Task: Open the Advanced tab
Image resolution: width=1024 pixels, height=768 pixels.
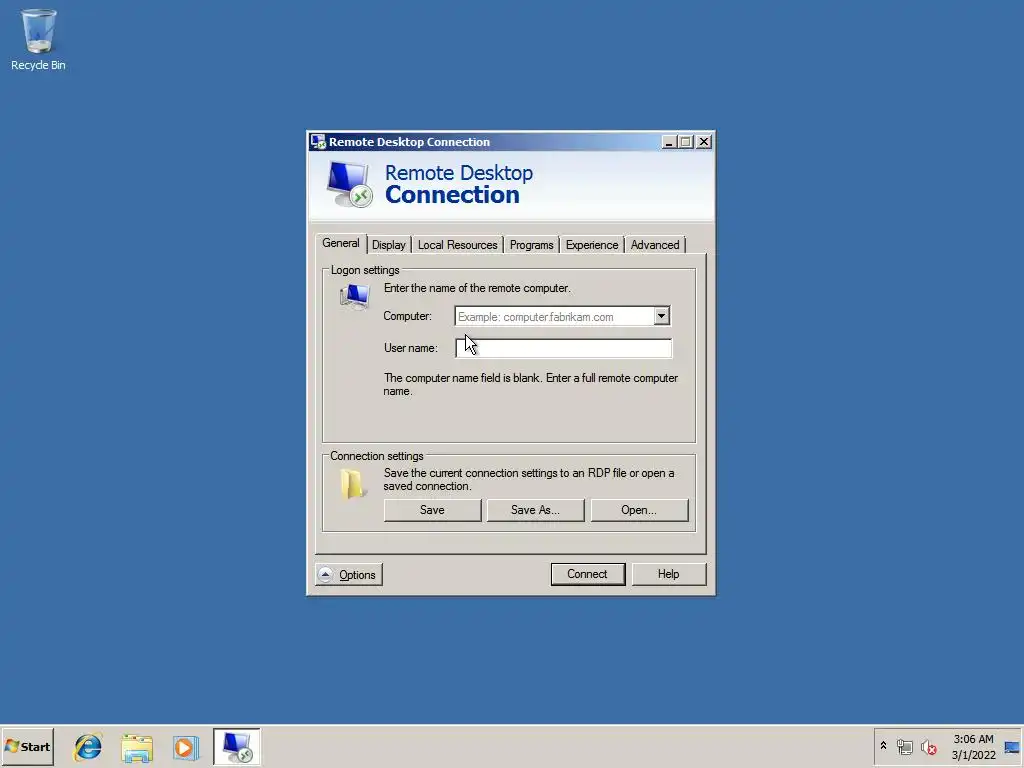Action: point(654,245)
